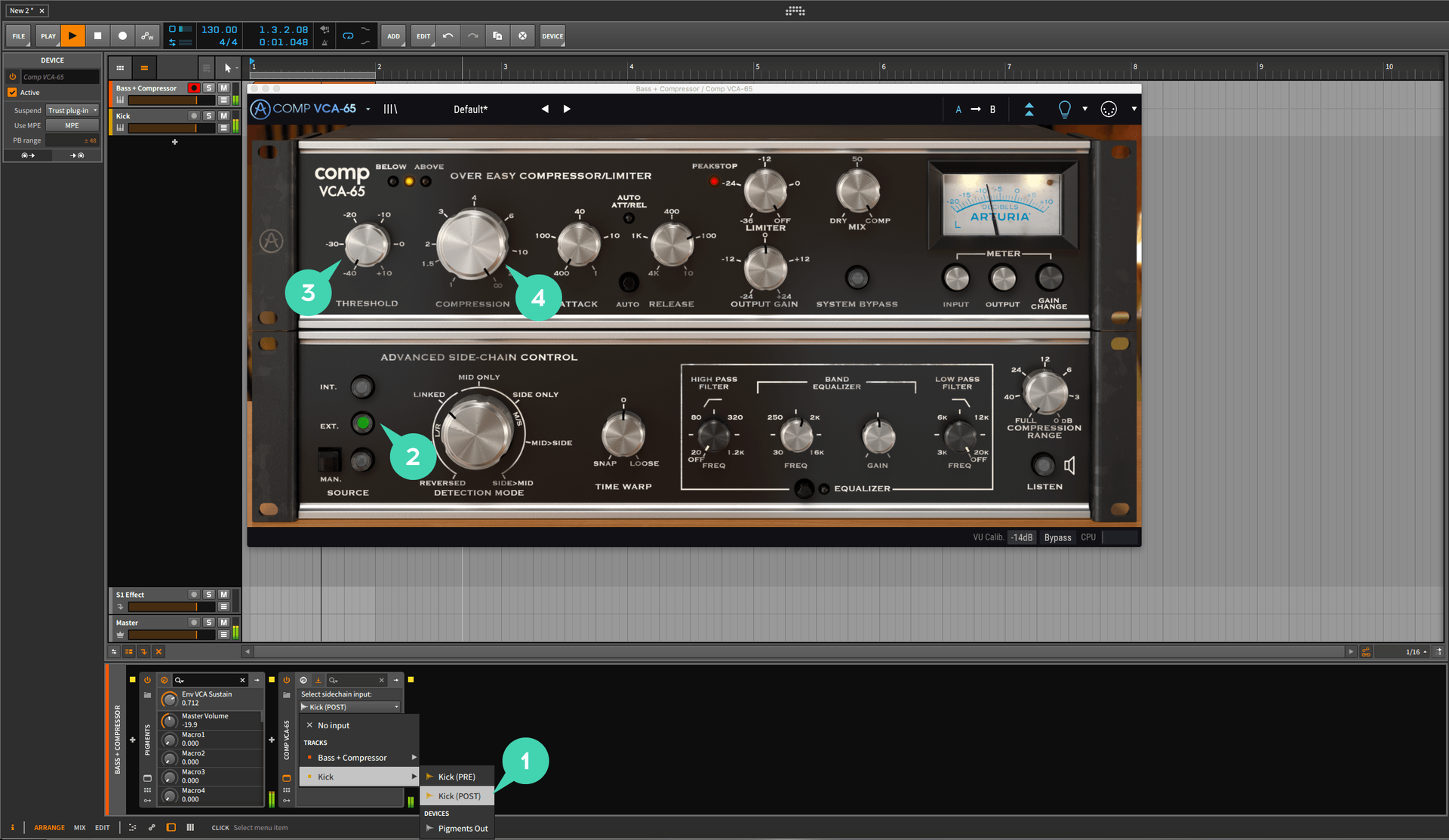The height and width of the screenshot is (840, 1449).
Task: Toggle the Active checkbox in Device panel
Action: 12,92
